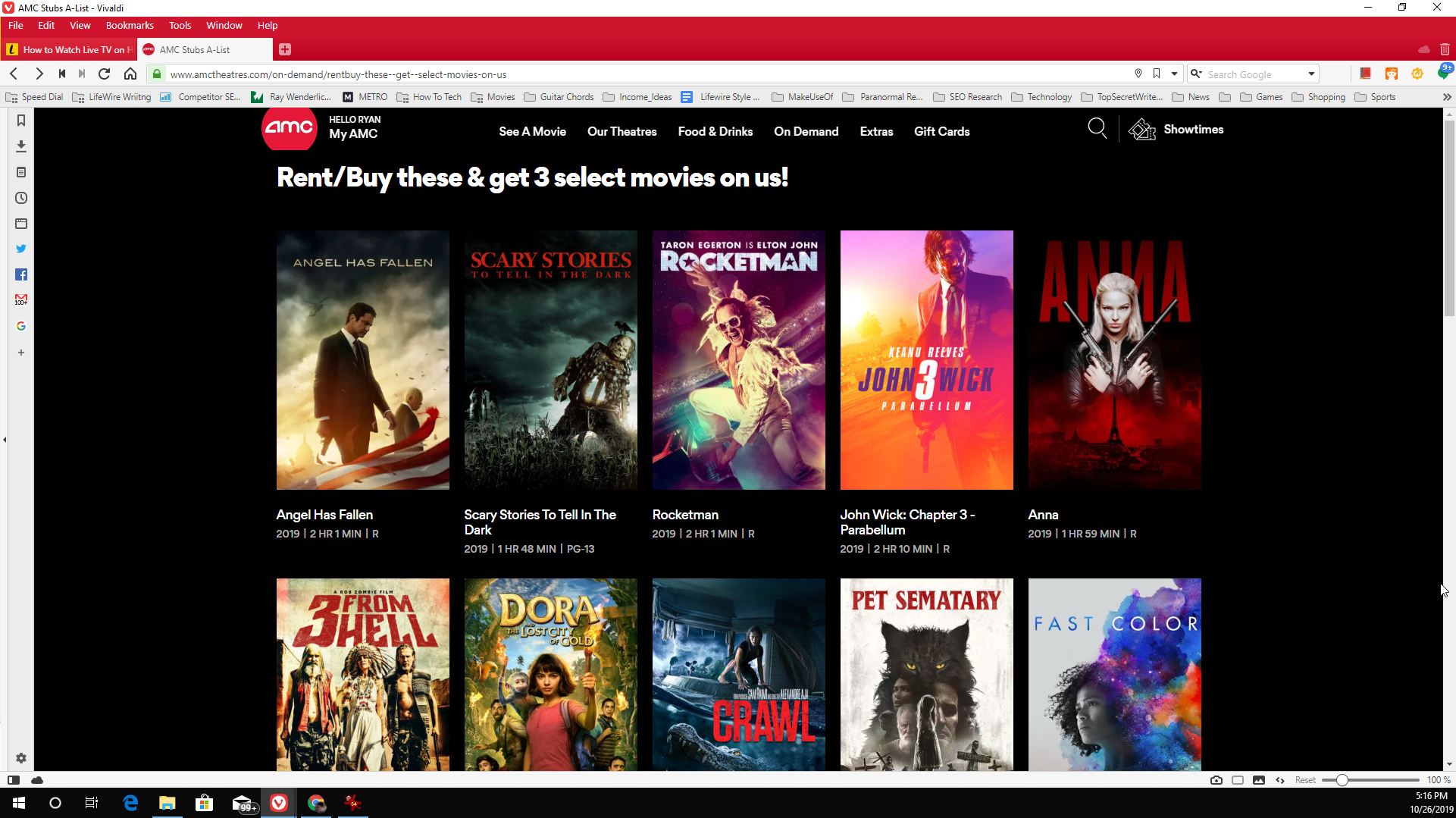
Task: Open the Window panel in the side panel
Action: [21, 224]
